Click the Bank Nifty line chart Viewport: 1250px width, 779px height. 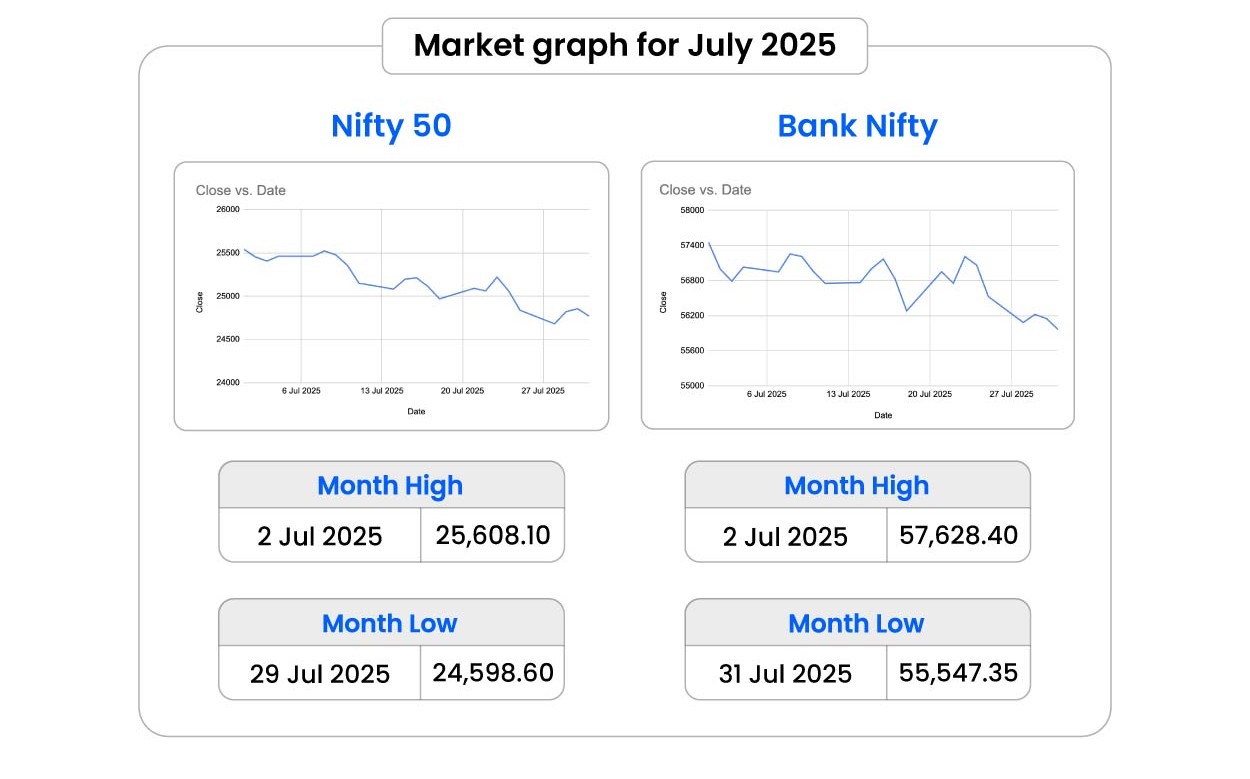[882, 297]
